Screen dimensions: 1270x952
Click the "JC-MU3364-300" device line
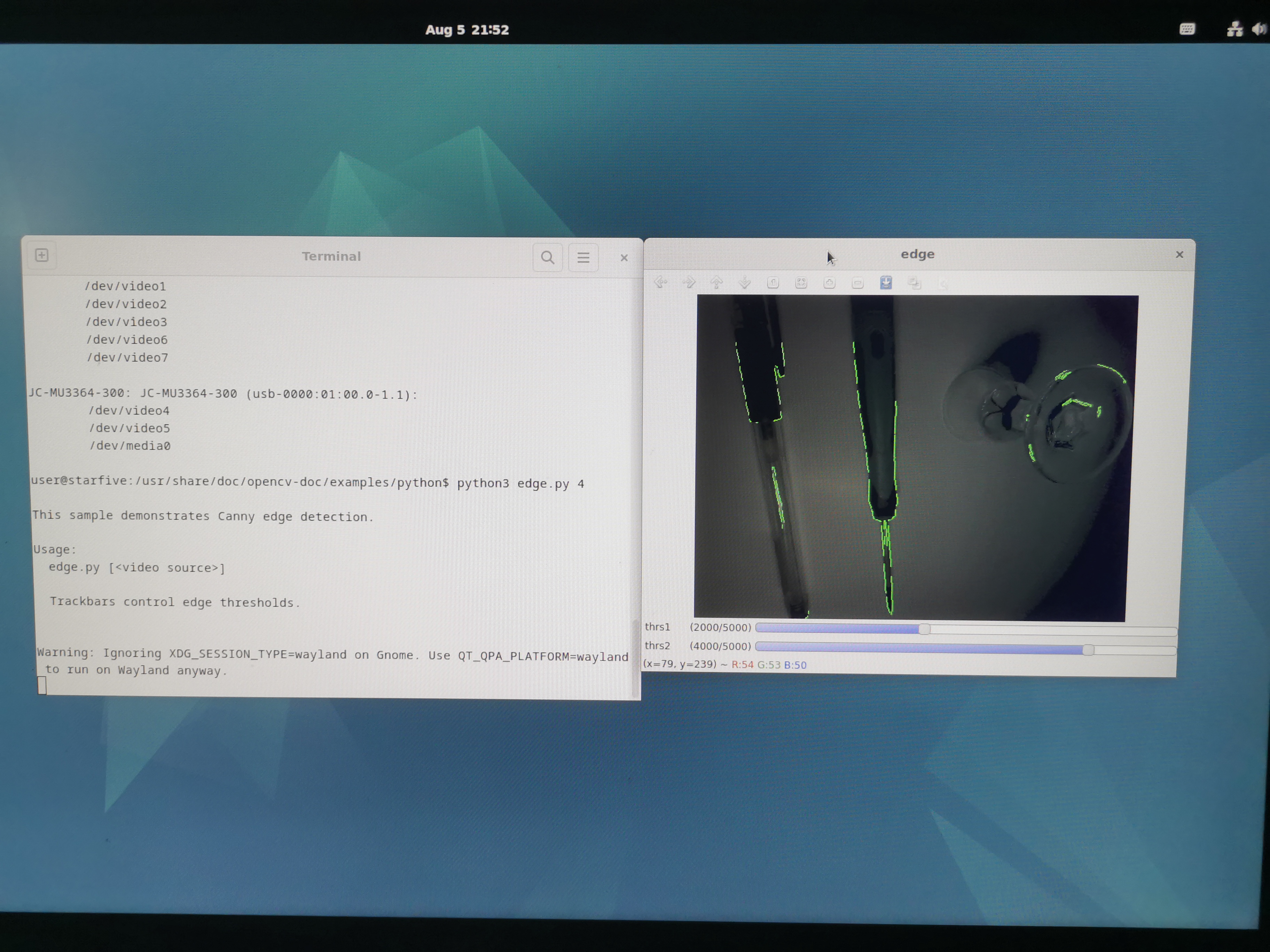223,394
